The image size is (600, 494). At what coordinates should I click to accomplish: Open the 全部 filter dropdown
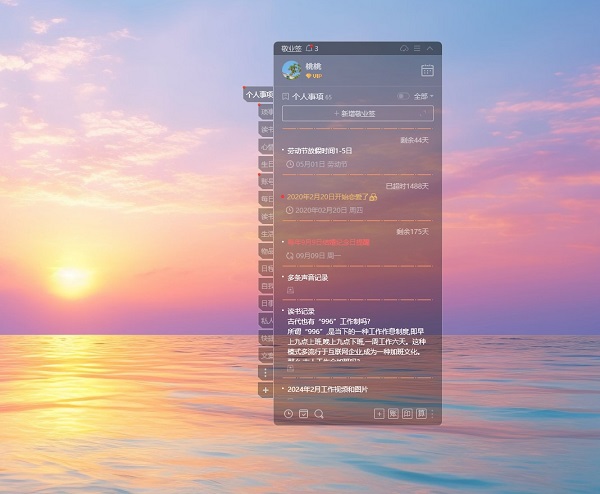coord(423,96)
